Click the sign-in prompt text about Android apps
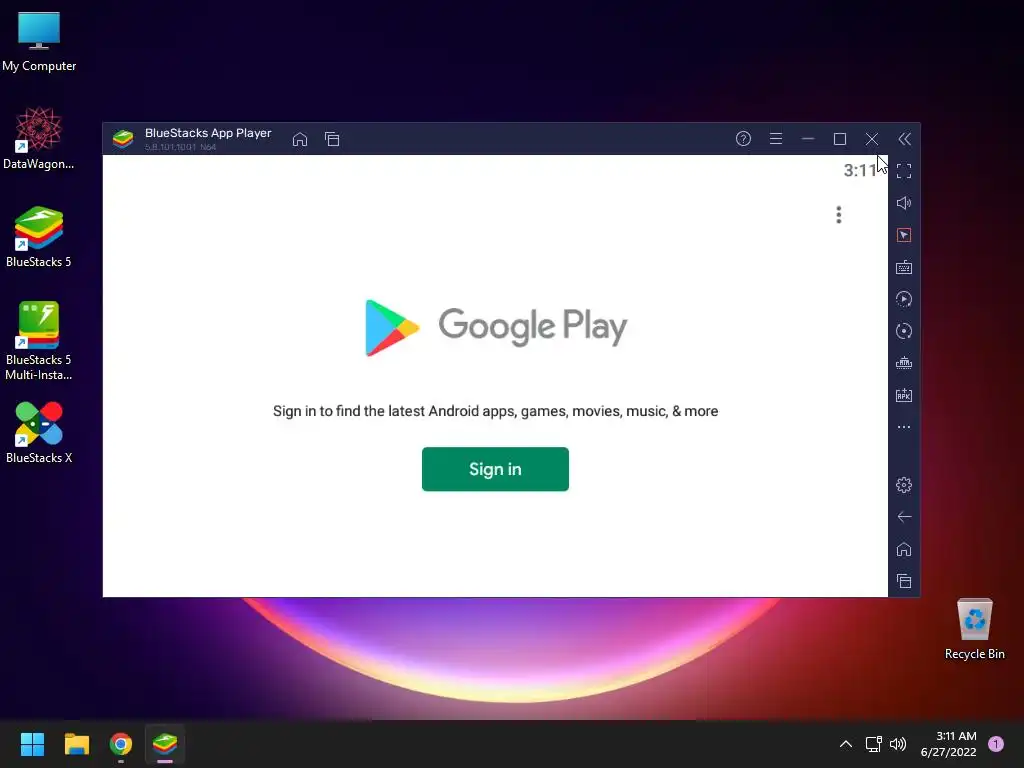Viewport: 1024px width, 768px height. (x=495, y=411)
